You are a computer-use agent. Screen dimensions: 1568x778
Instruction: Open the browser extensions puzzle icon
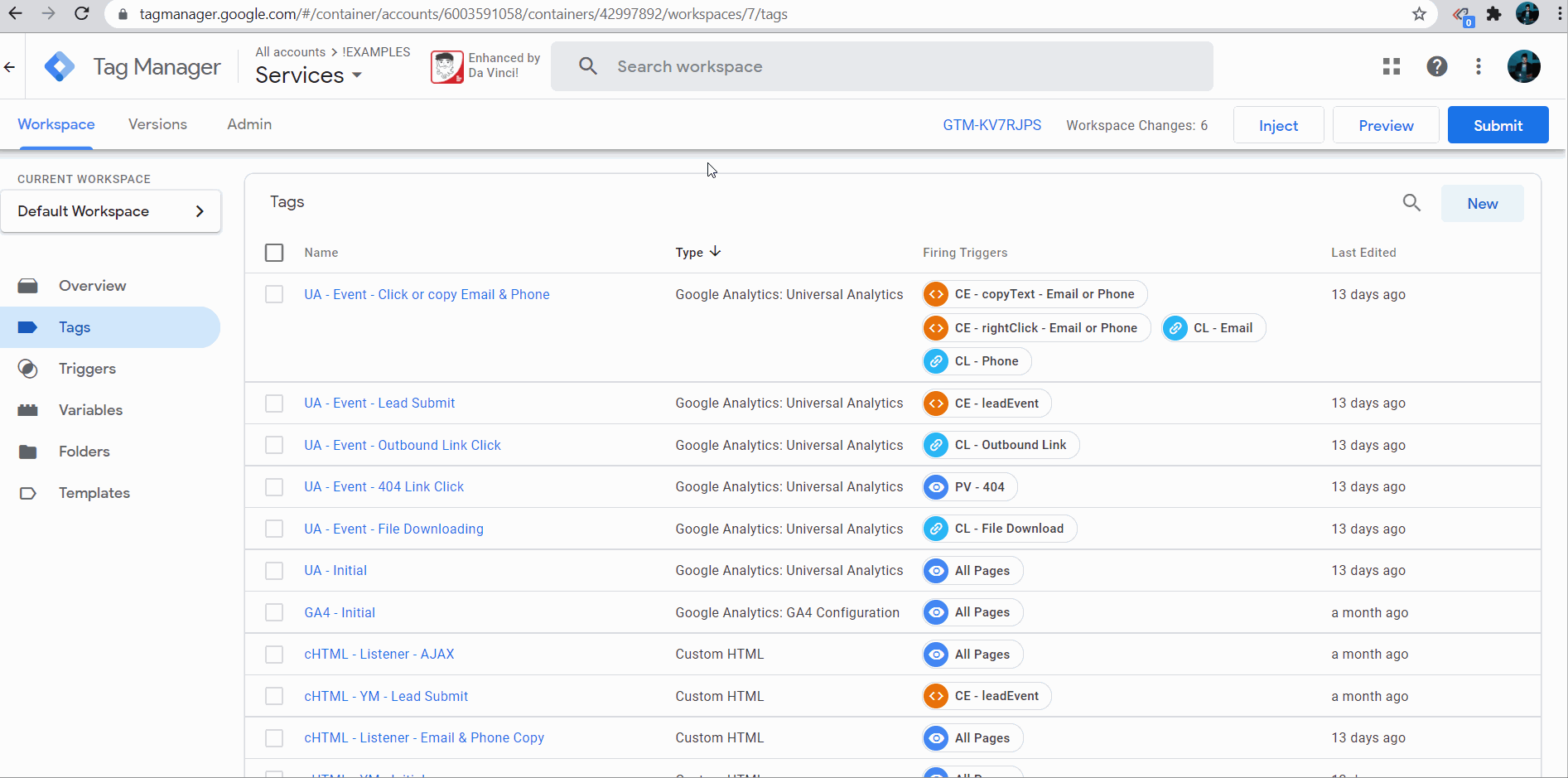(1494, 14)
